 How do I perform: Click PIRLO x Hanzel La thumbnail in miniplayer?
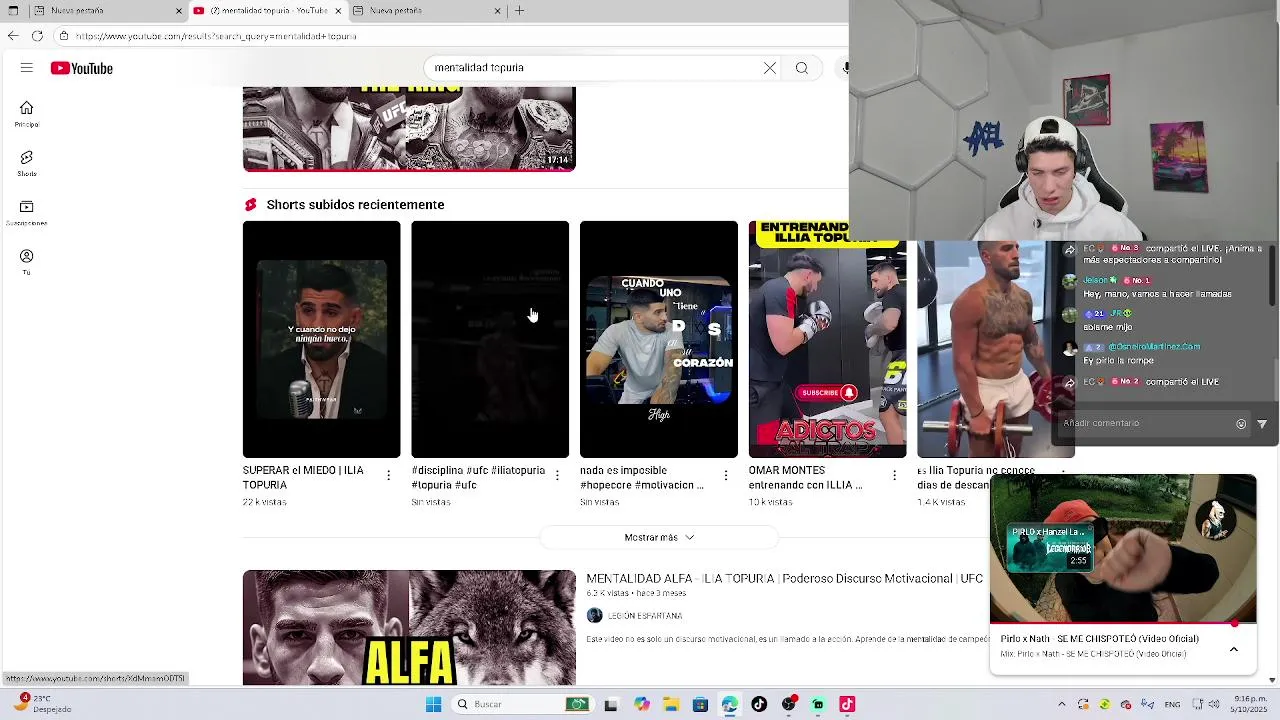click(x=1050, y=548)
